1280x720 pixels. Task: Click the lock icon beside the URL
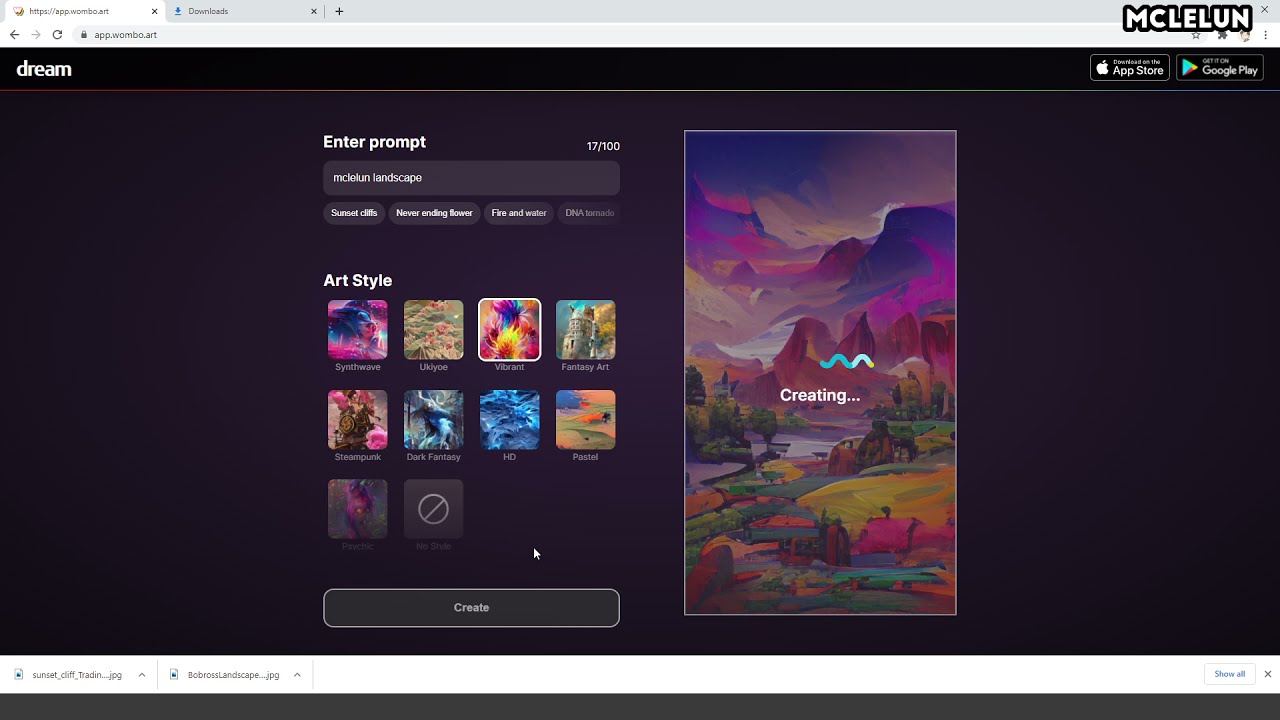(x=84, y=35)
